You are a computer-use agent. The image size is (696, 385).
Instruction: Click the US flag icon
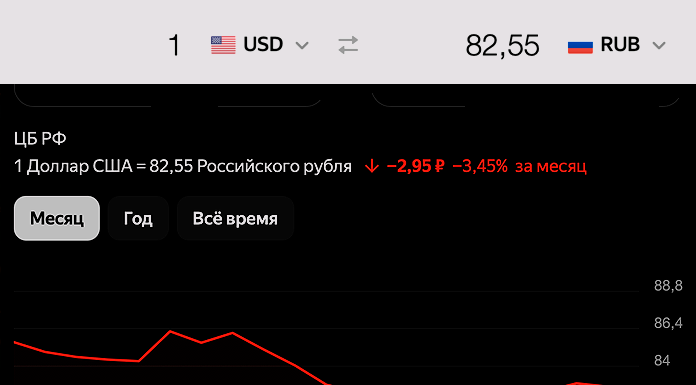[x=223, y=45]
